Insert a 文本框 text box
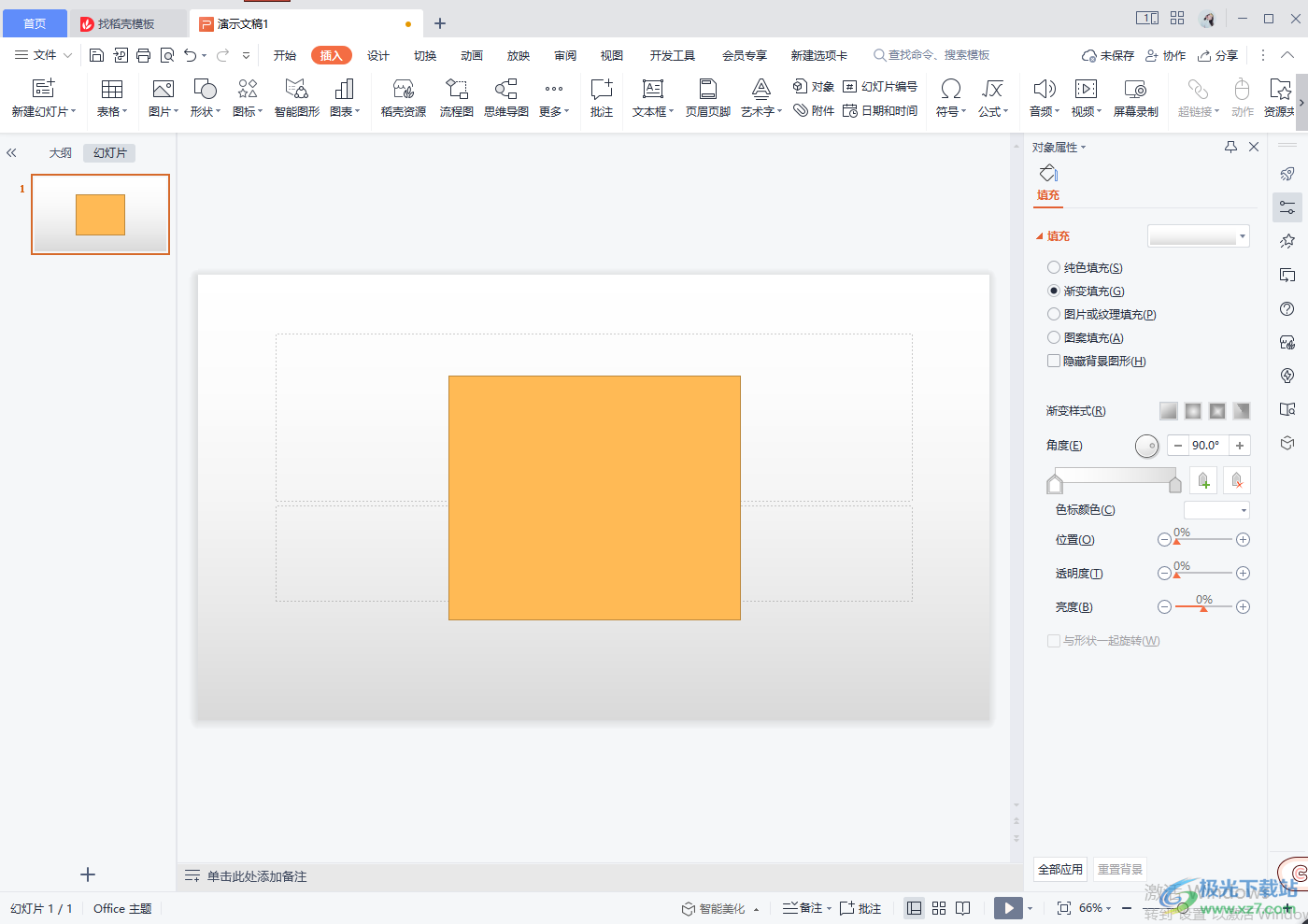 pos(652,98)
